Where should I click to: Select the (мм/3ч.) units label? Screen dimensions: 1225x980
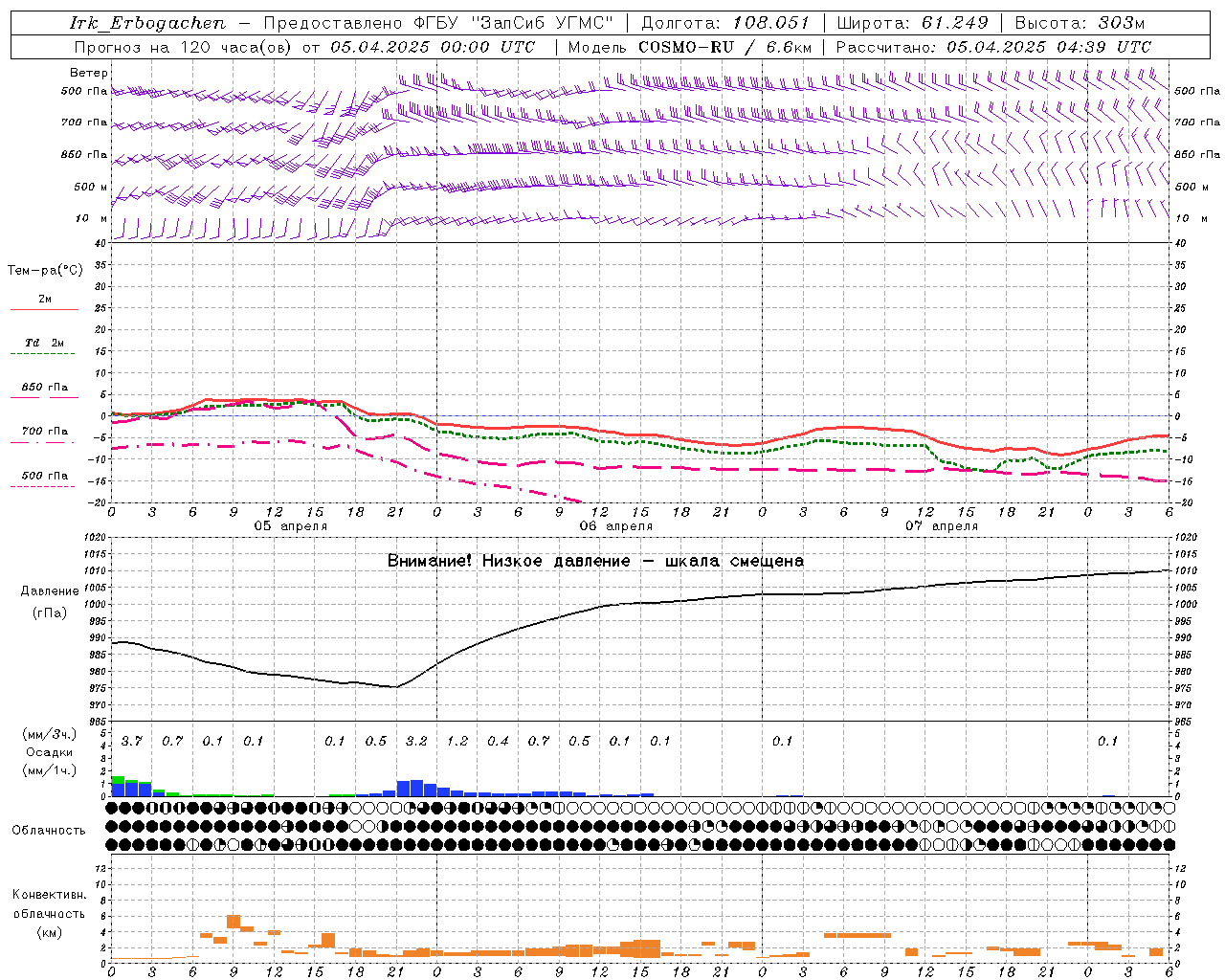[x=49, y=734]
